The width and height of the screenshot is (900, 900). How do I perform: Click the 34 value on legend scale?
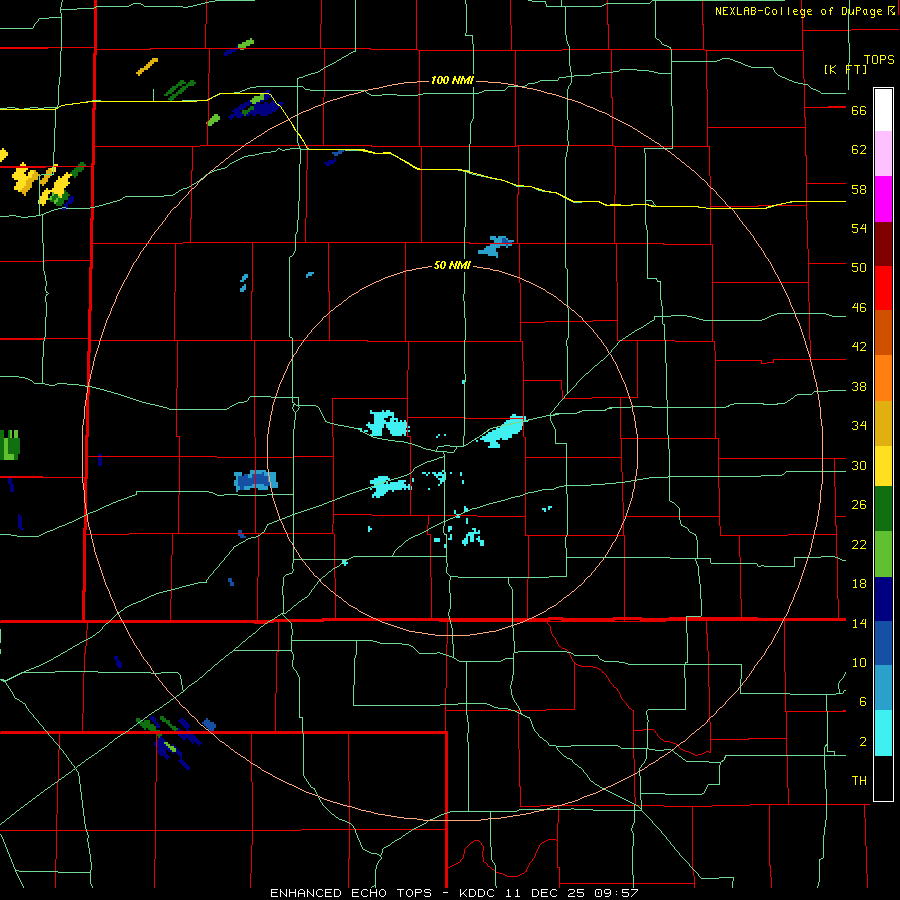click(x=859, y=426)
